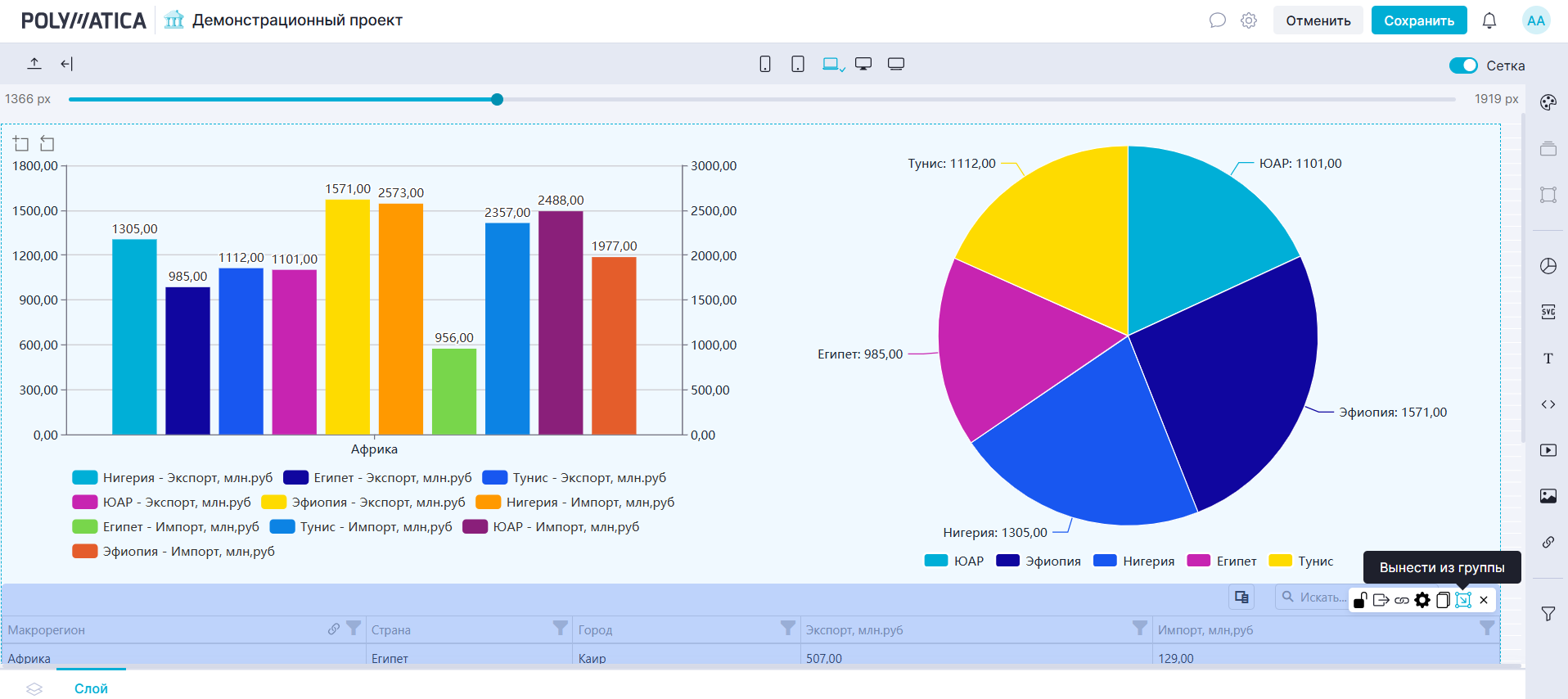Click the image widget icon in sidebar
The height and width of the screenshot is (699, 1568).
point(1548,496)
